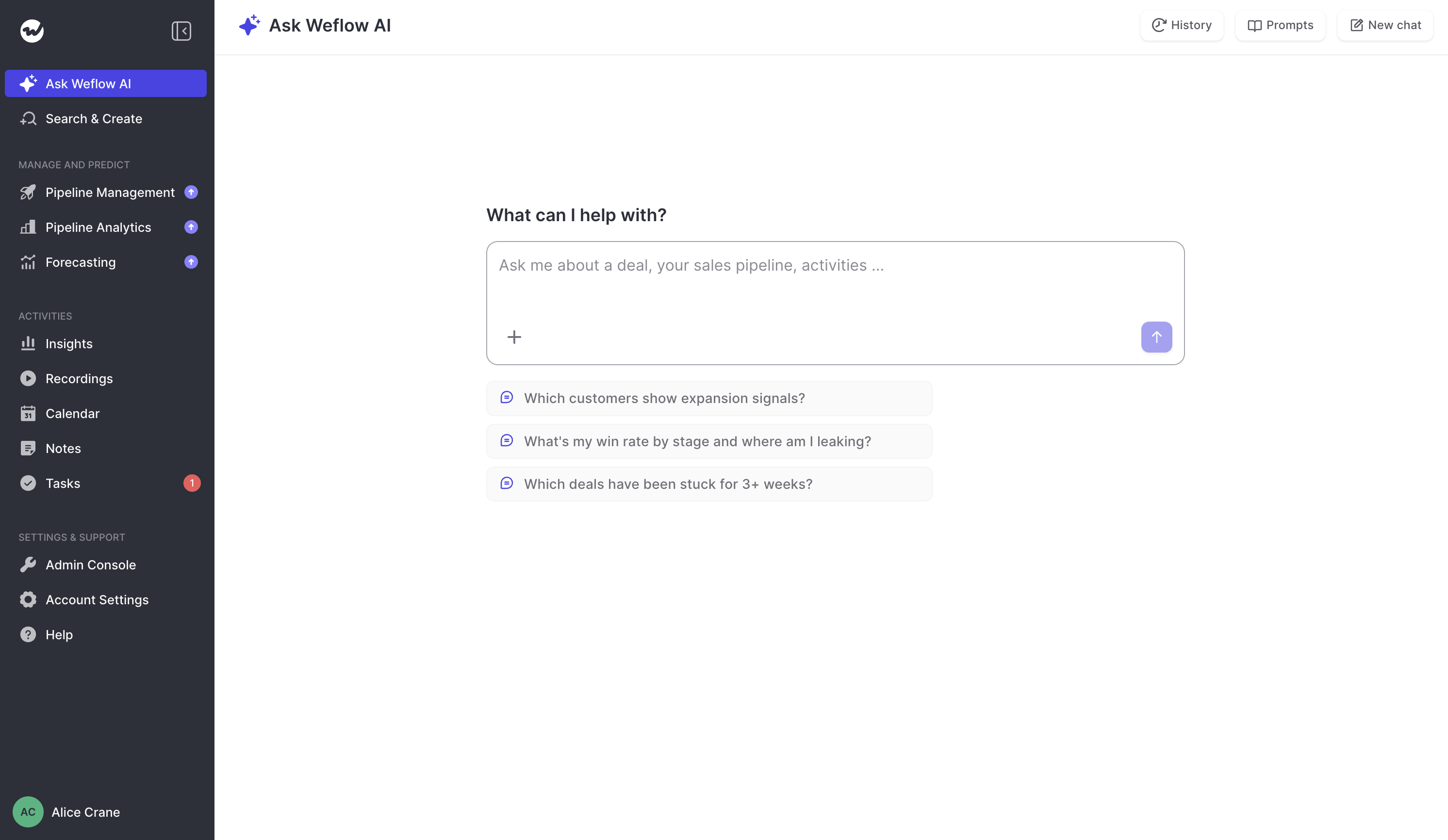Go to Pipeline Management
1448x840 pixels.
106,193
